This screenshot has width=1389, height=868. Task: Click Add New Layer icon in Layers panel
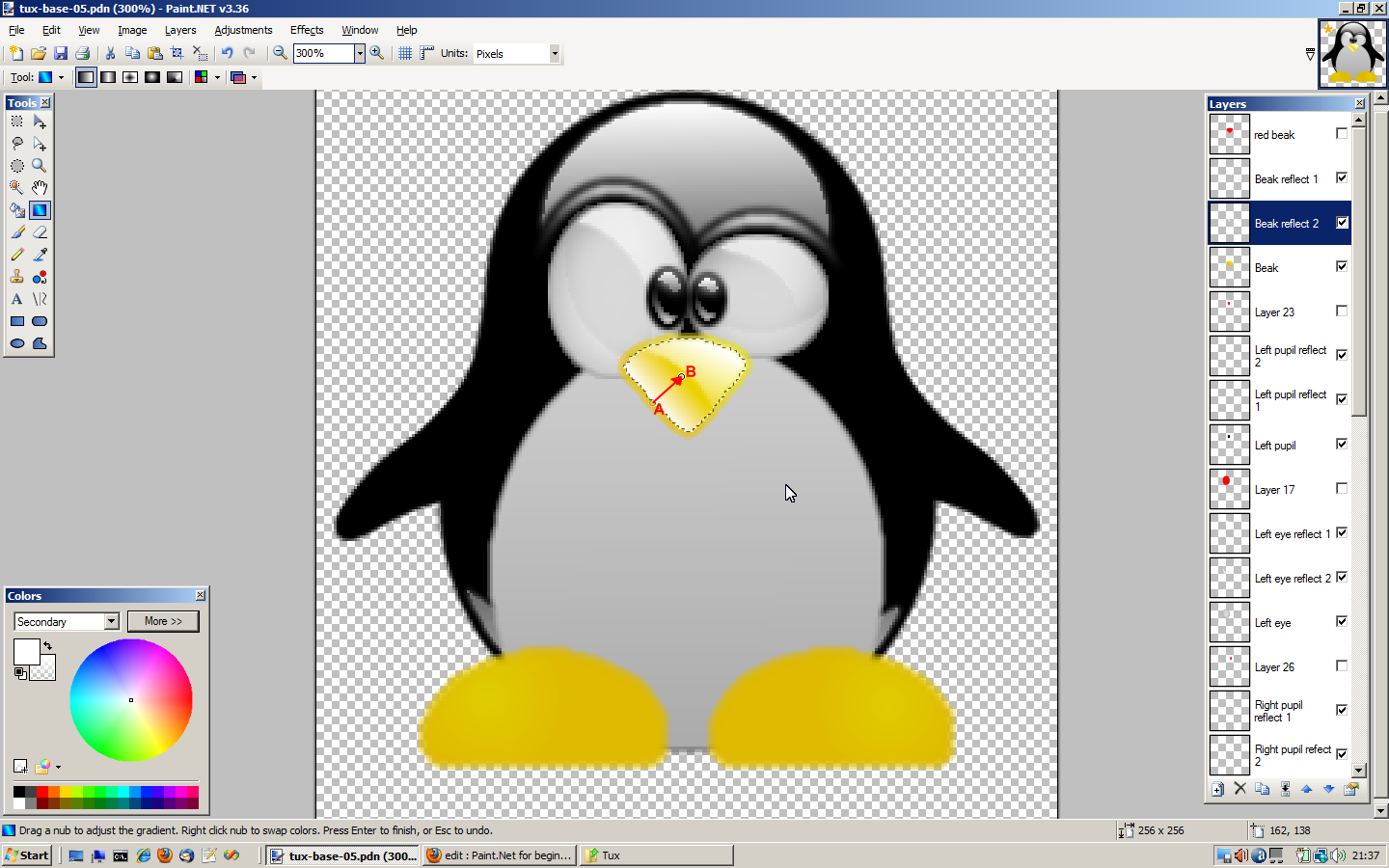click(x=1218, y=789)
